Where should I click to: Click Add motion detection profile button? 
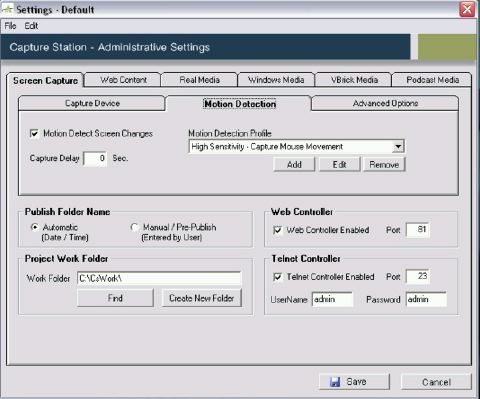pyautogui.click(x=294, y=165)
